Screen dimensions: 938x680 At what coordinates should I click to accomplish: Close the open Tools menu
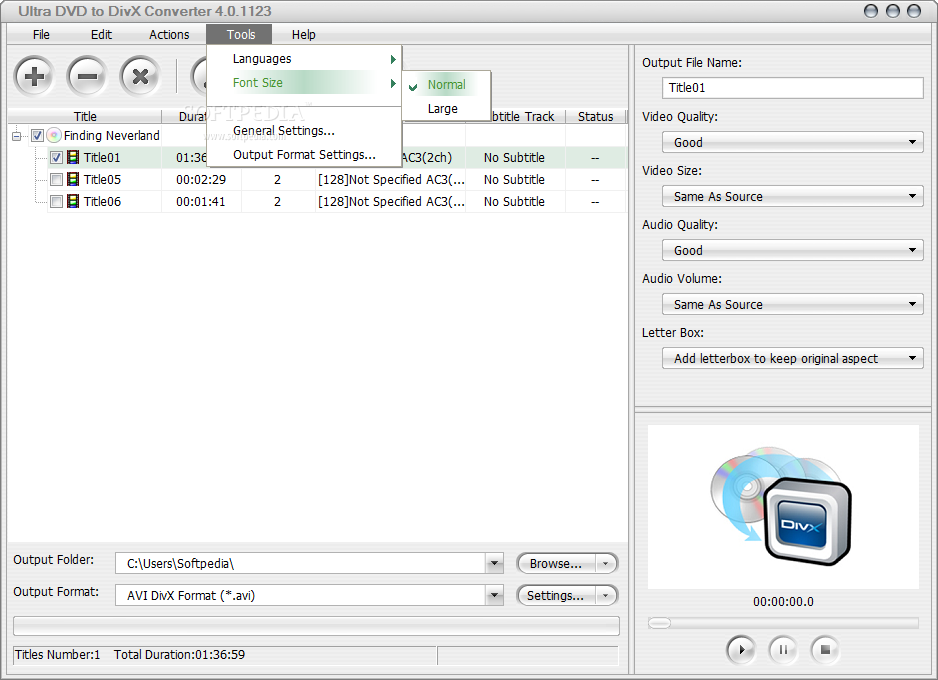pyautogui.click(x=239, y=35)
